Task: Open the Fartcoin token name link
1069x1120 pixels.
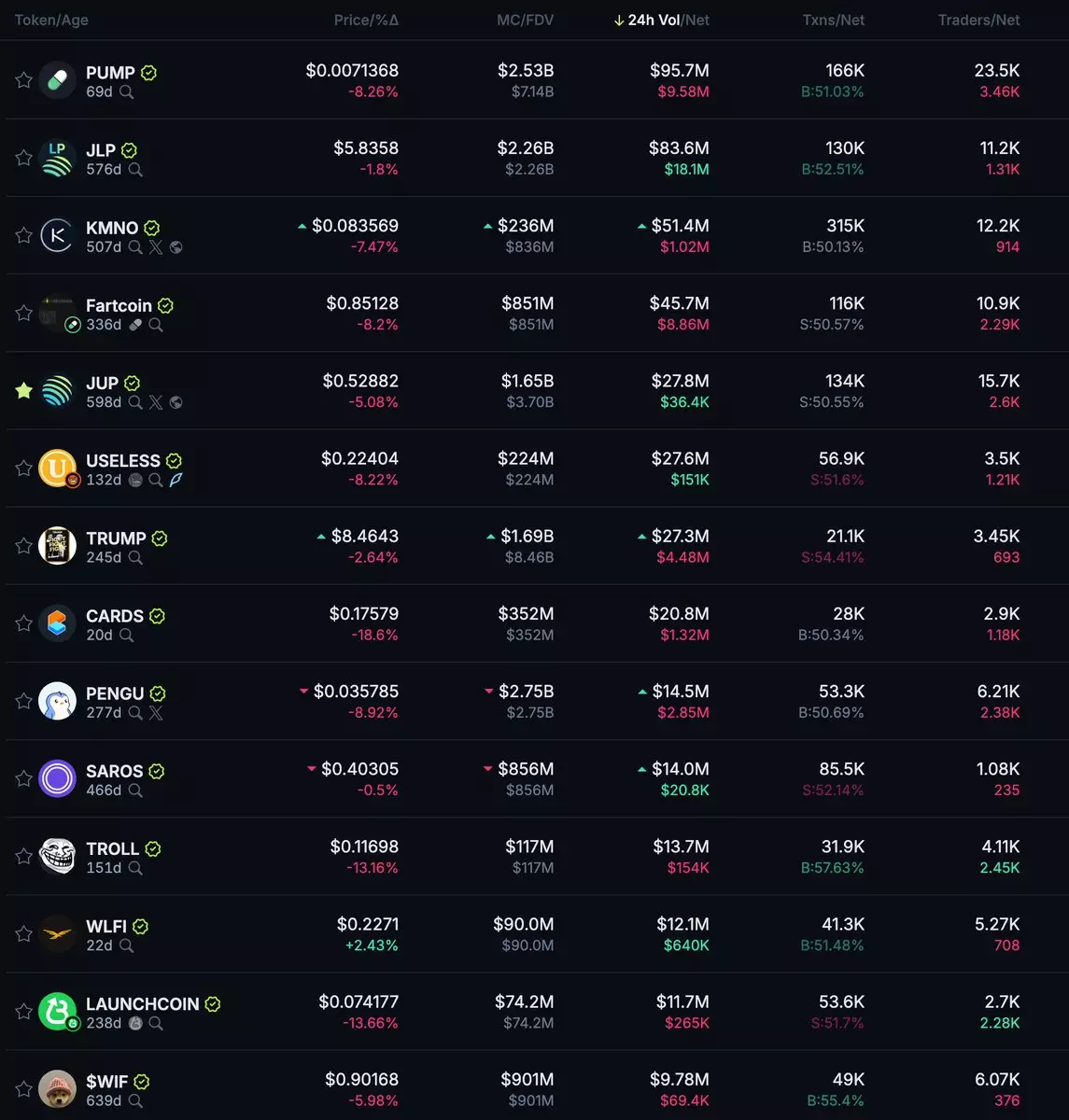Action: (x=119, y=305)
